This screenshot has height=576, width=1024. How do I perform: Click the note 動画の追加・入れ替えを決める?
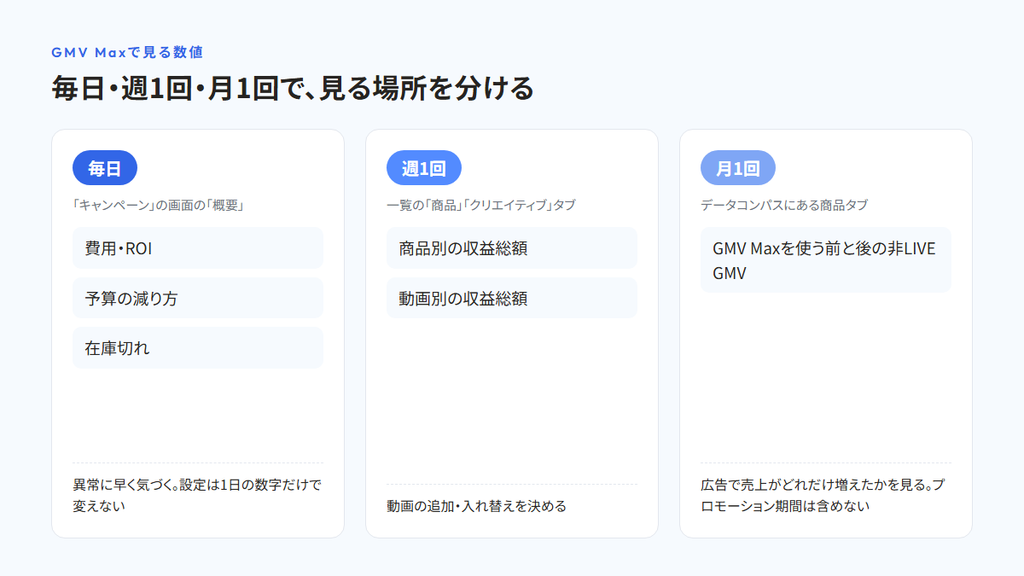(477, 506)
